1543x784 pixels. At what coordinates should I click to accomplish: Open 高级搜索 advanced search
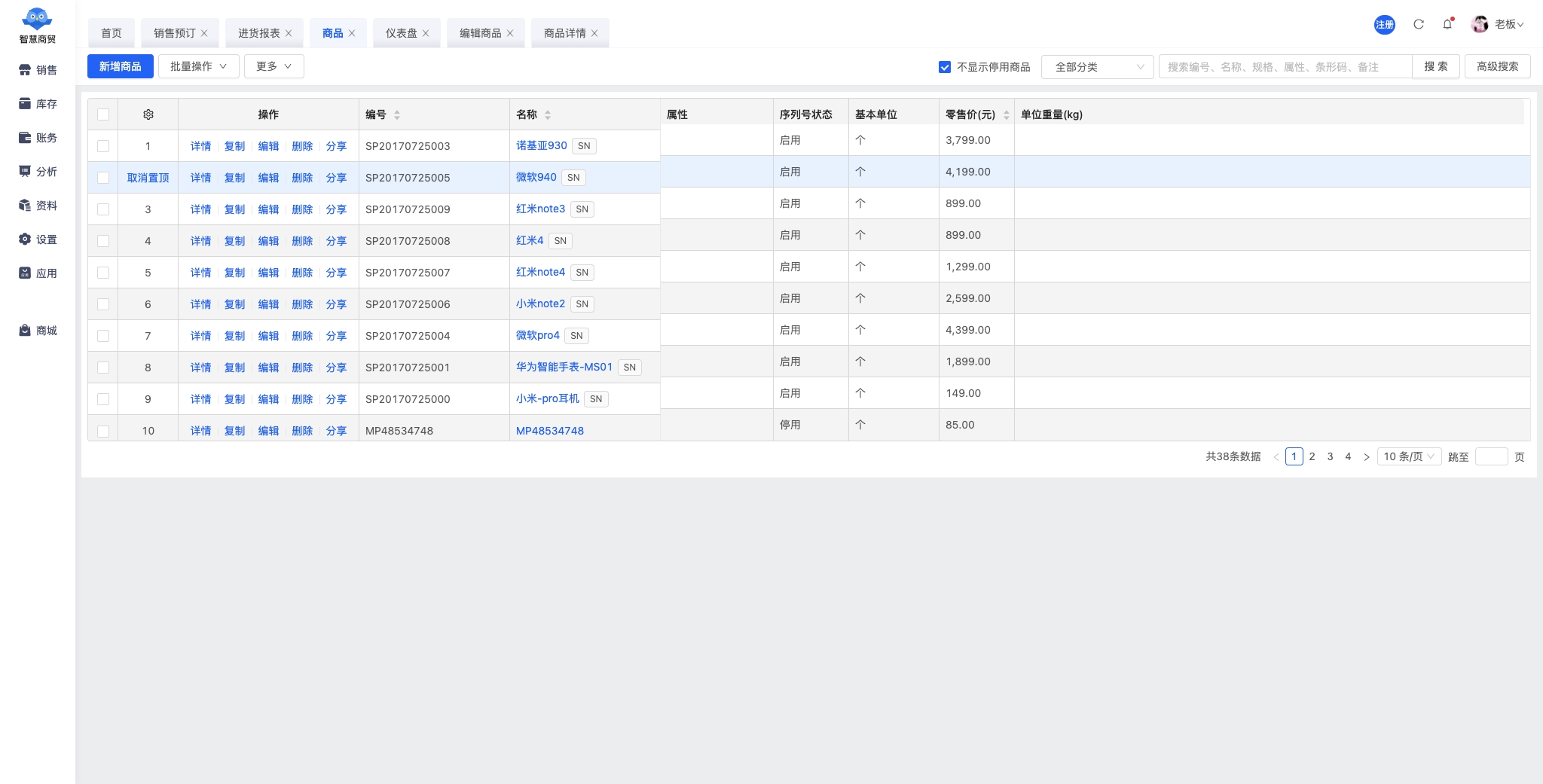(x=1498, y=66)
